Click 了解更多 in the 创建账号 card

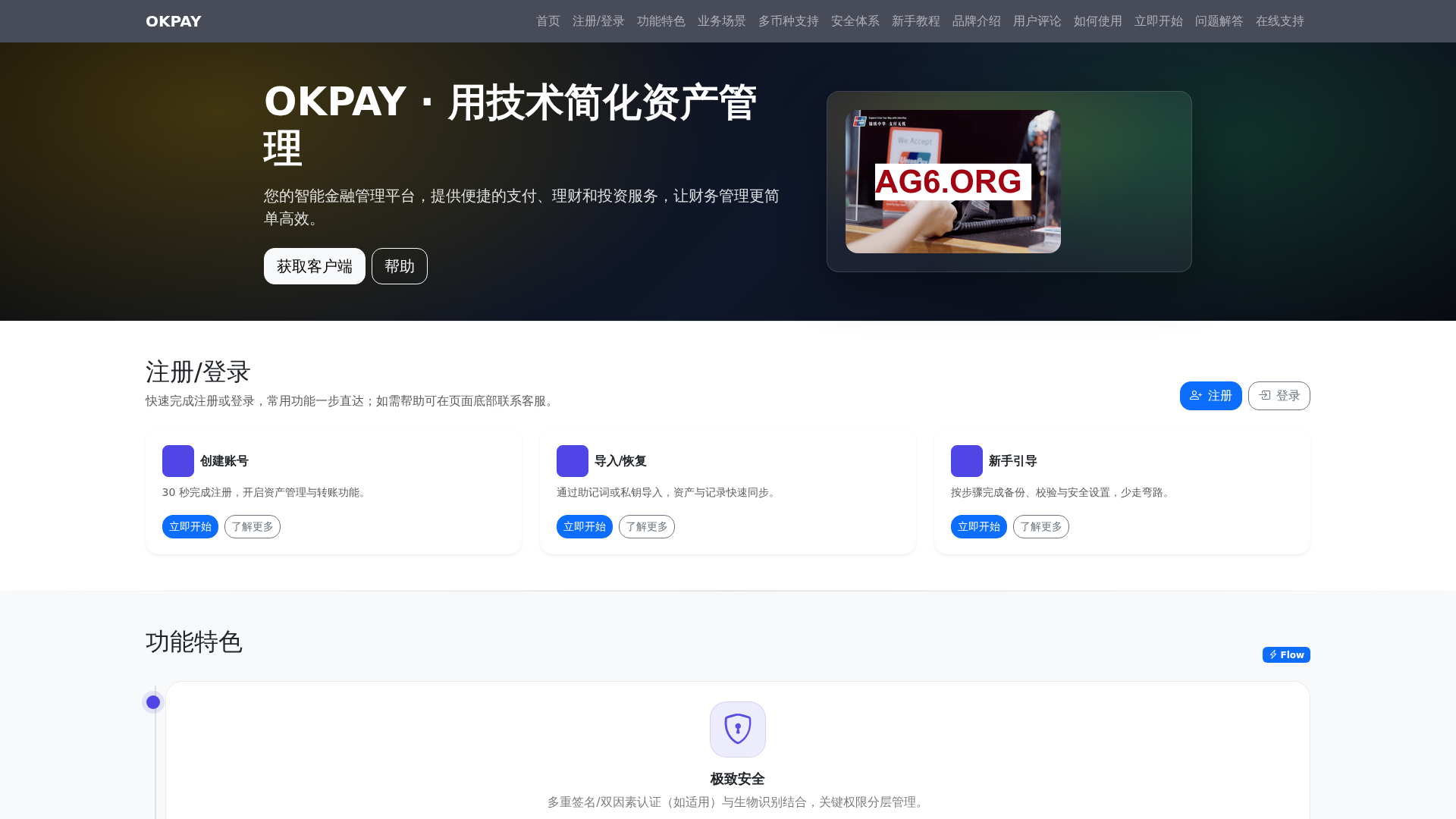click(x=253, y=527)
